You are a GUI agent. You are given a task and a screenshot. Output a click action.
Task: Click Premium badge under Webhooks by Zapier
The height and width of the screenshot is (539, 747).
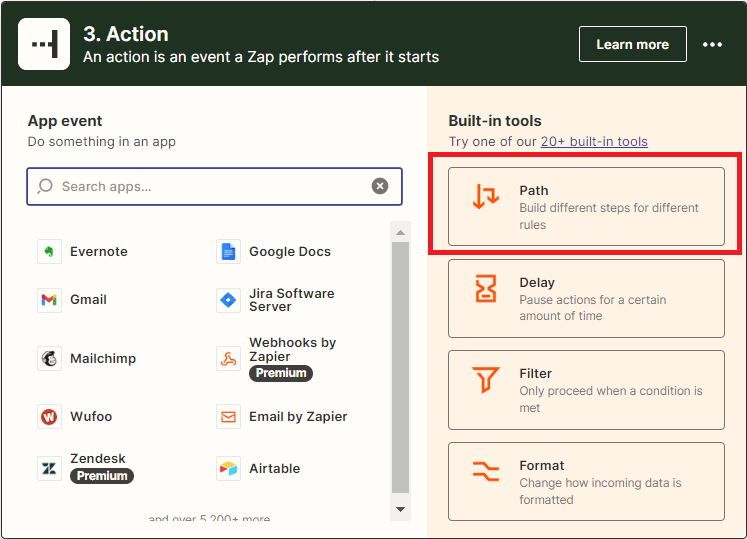pos(281,373)
